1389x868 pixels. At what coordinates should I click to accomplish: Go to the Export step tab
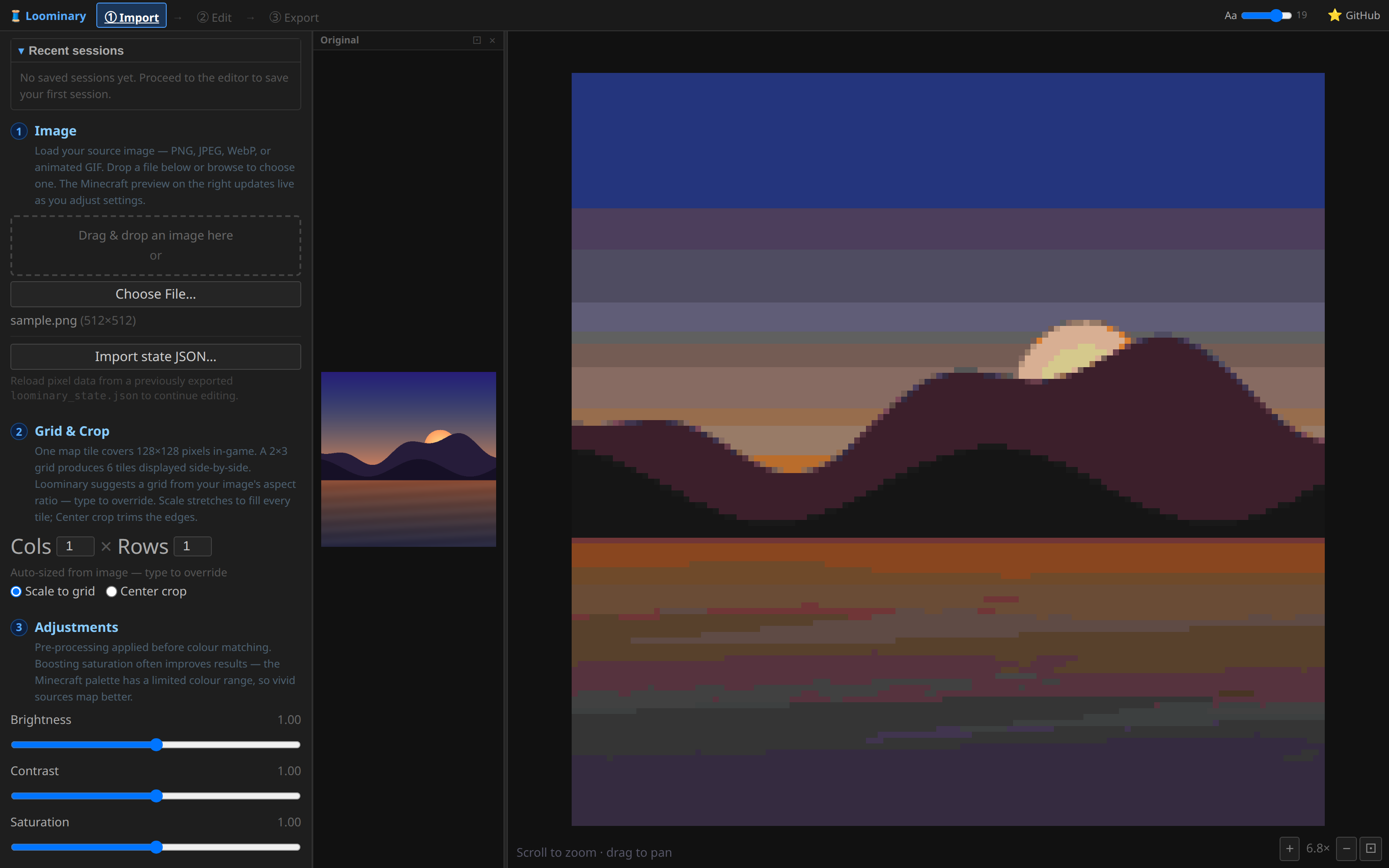pyautogui.click(x=294, y=17)
